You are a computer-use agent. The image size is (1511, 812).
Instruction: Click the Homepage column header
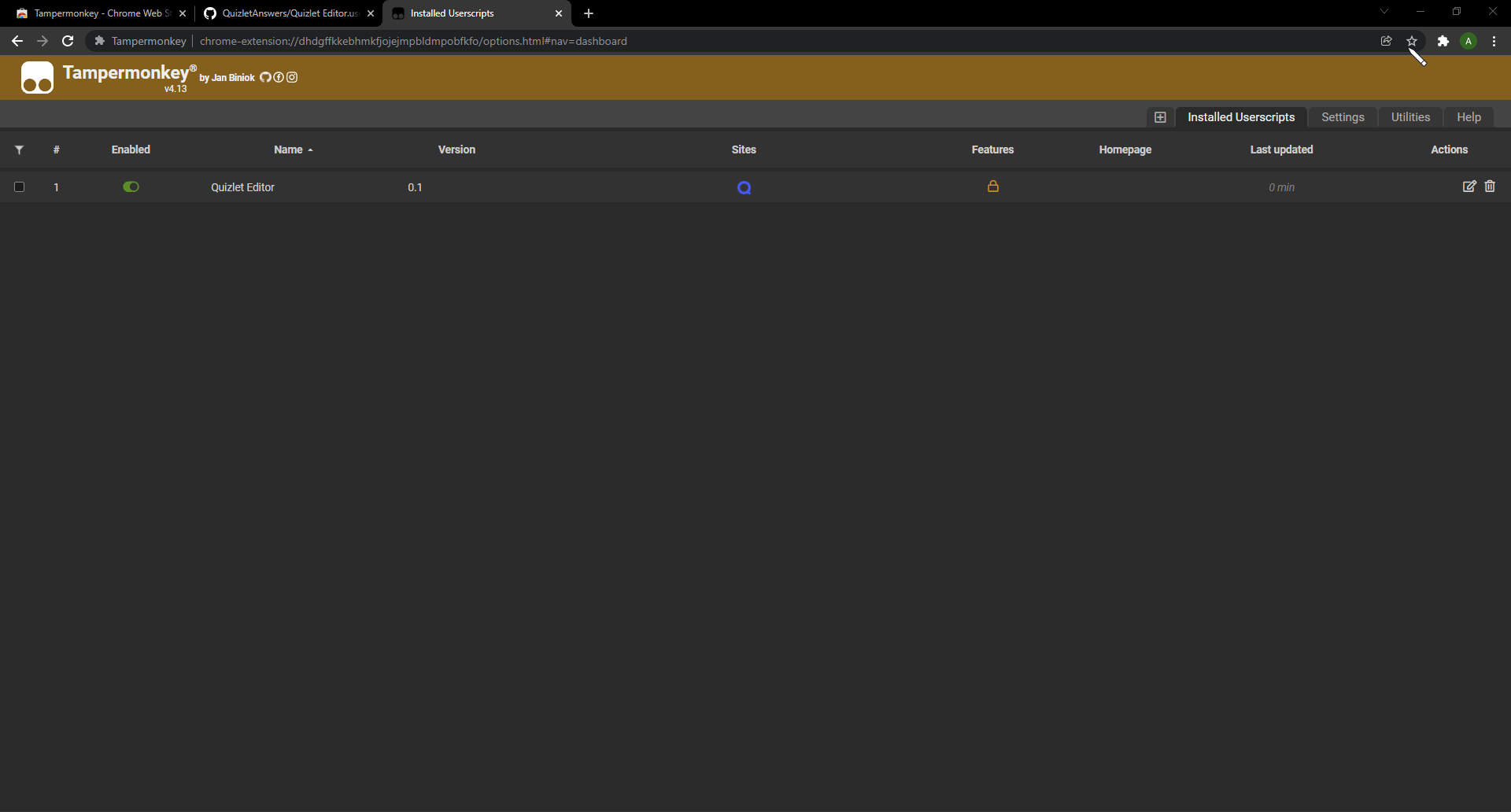click(x=1125, y=149)
